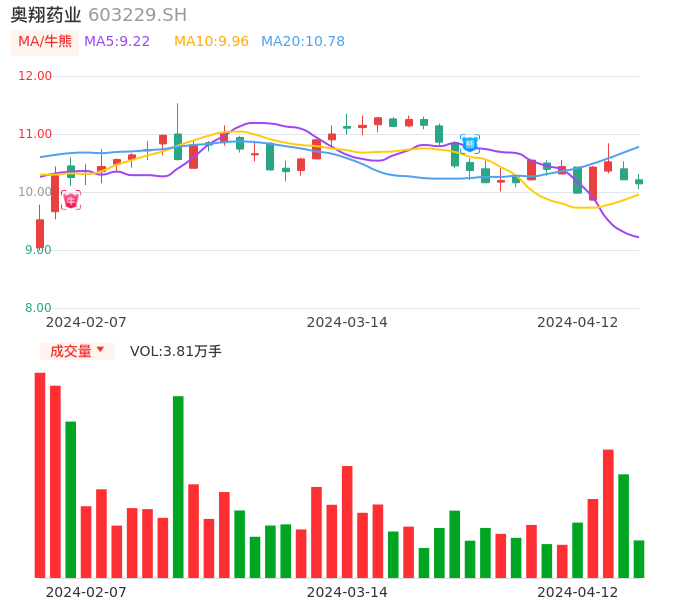Click the 2024-02-07 date label under price chart
Screen dimensions: 686x606
86,322
